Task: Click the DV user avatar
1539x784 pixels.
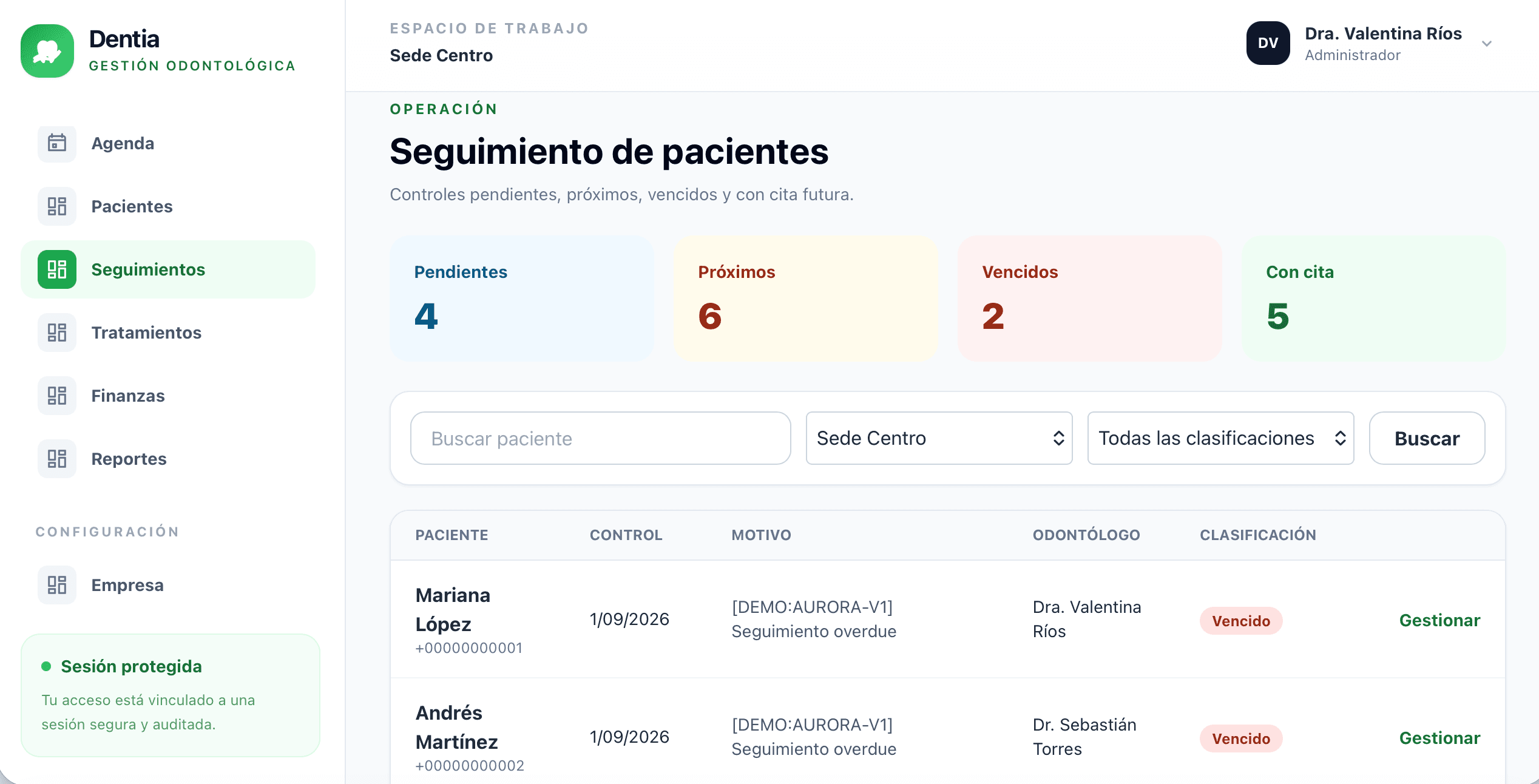Action: click(x=1268, y=43)
